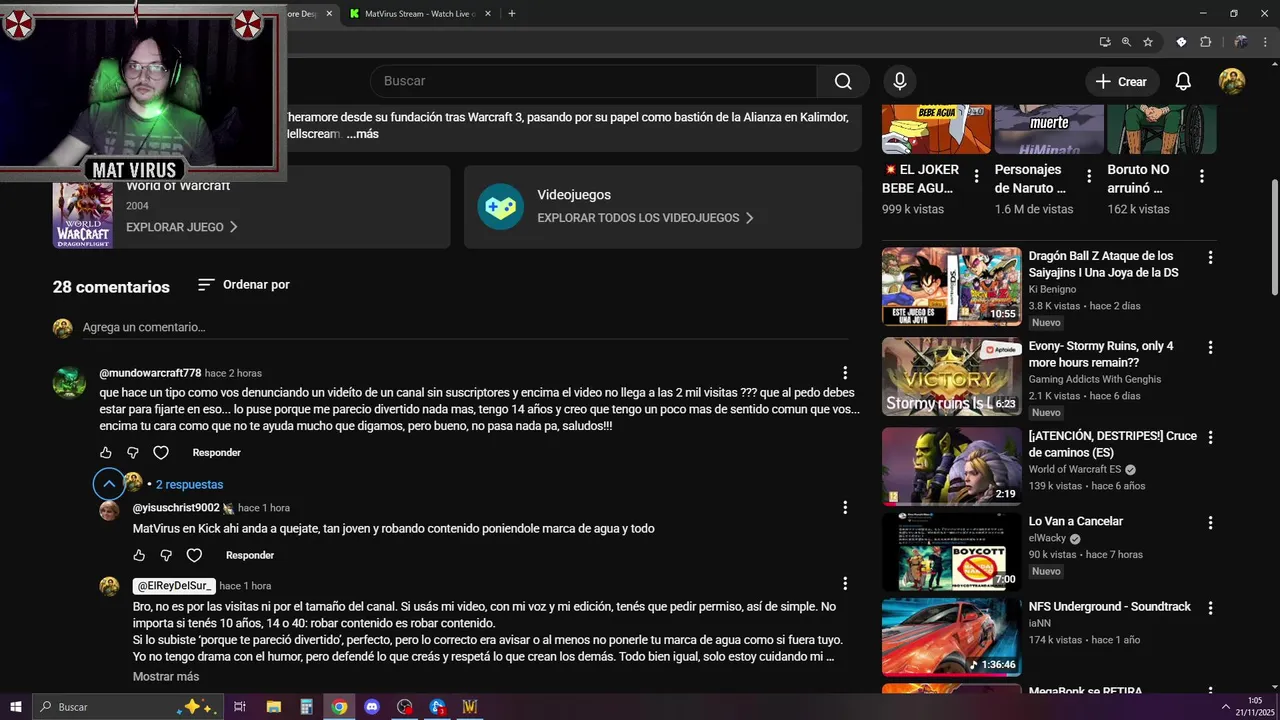Open options menu for @ElReyDelSur_ reply
The height and width of the screenshot is (720, 1280).
pos(845,584)
